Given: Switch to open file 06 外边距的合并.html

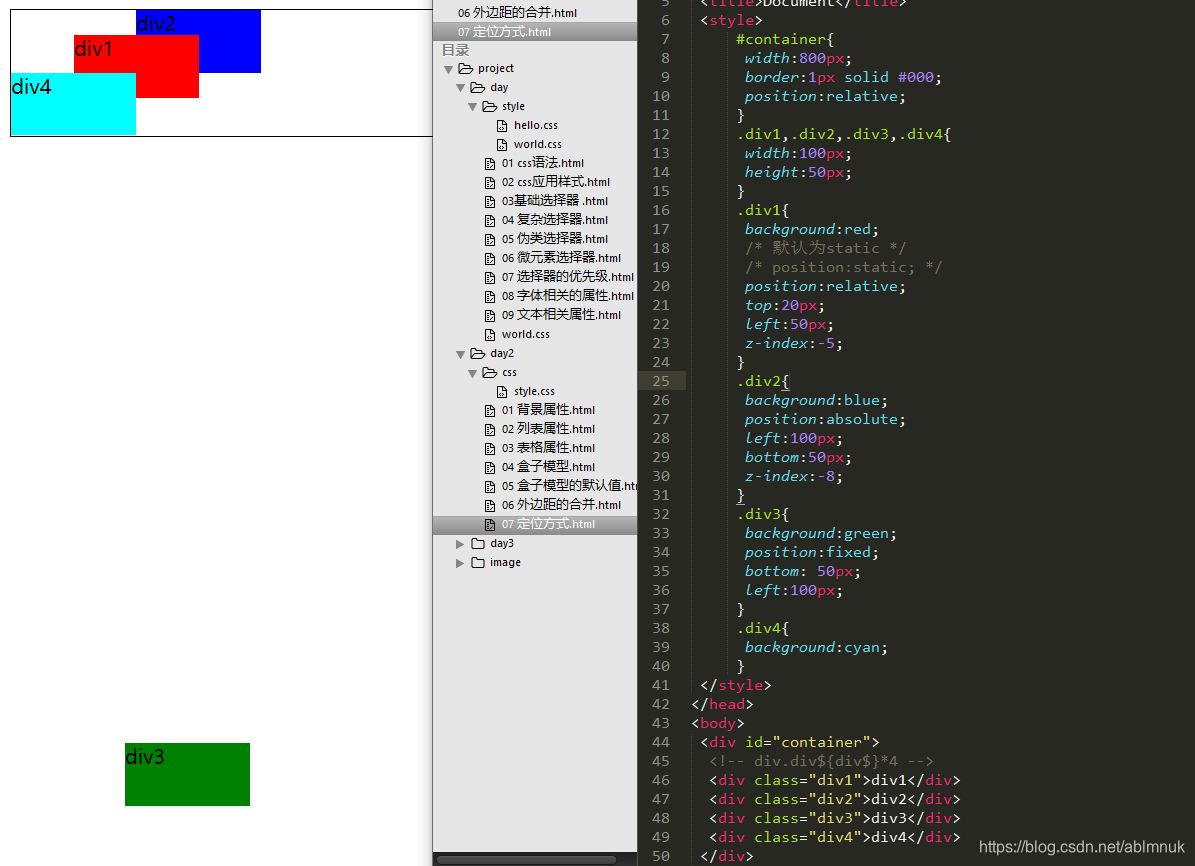Looking at the screenshot, I should click(517, 13).
